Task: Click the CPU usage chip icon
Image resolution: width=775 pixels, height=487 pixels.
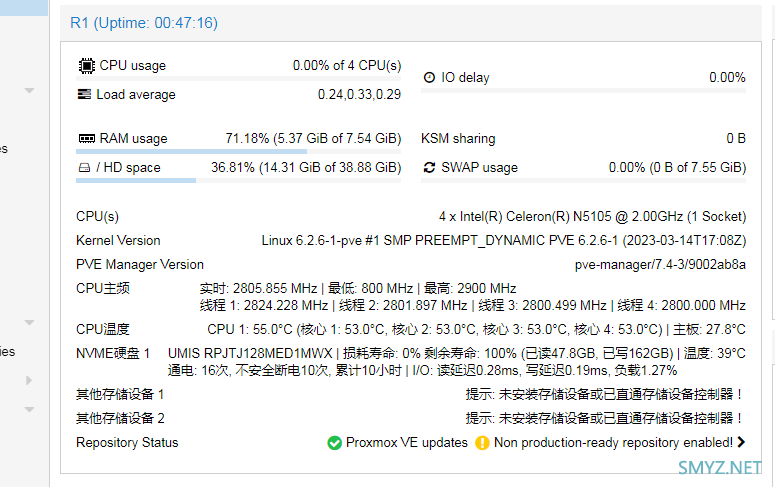Action: click(x=86, y=65)
